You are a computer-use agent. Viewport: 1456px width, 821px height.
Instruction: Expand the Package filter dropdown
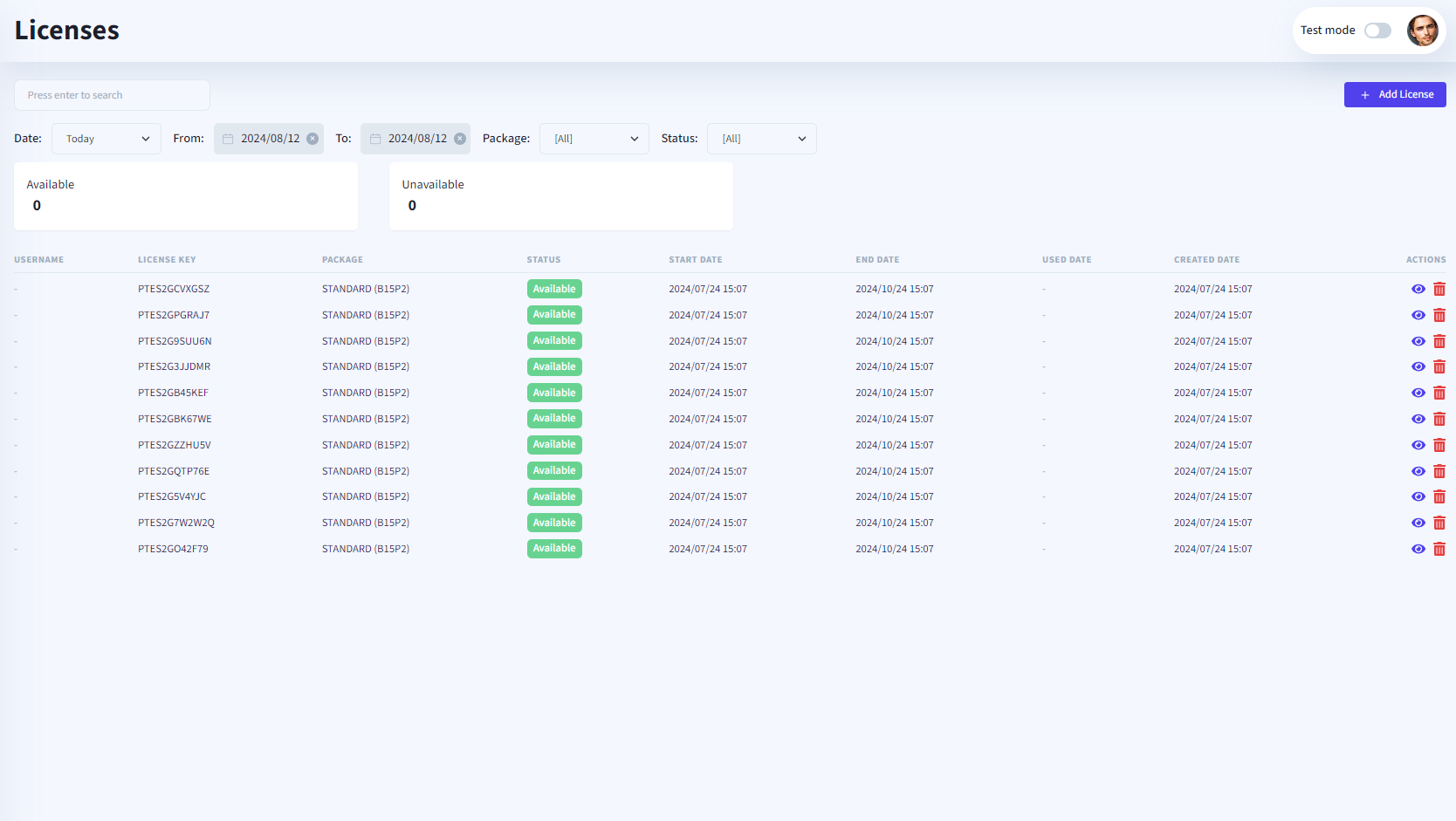coord(594,139)
